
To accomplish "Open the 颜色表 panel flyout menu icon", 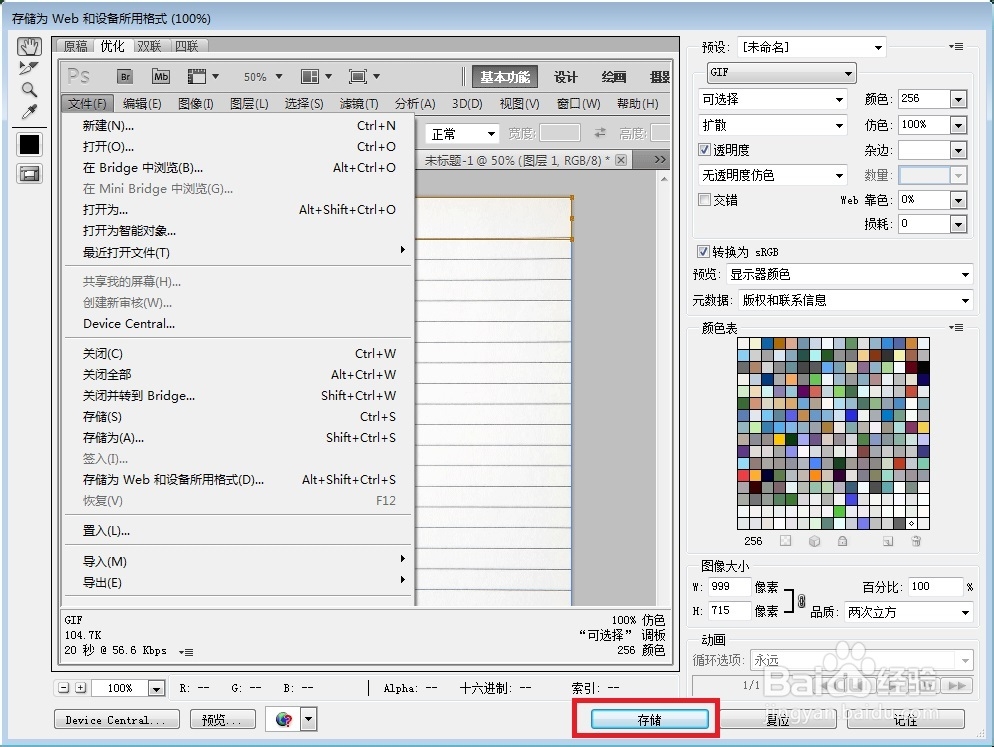I will click(956, 328).
